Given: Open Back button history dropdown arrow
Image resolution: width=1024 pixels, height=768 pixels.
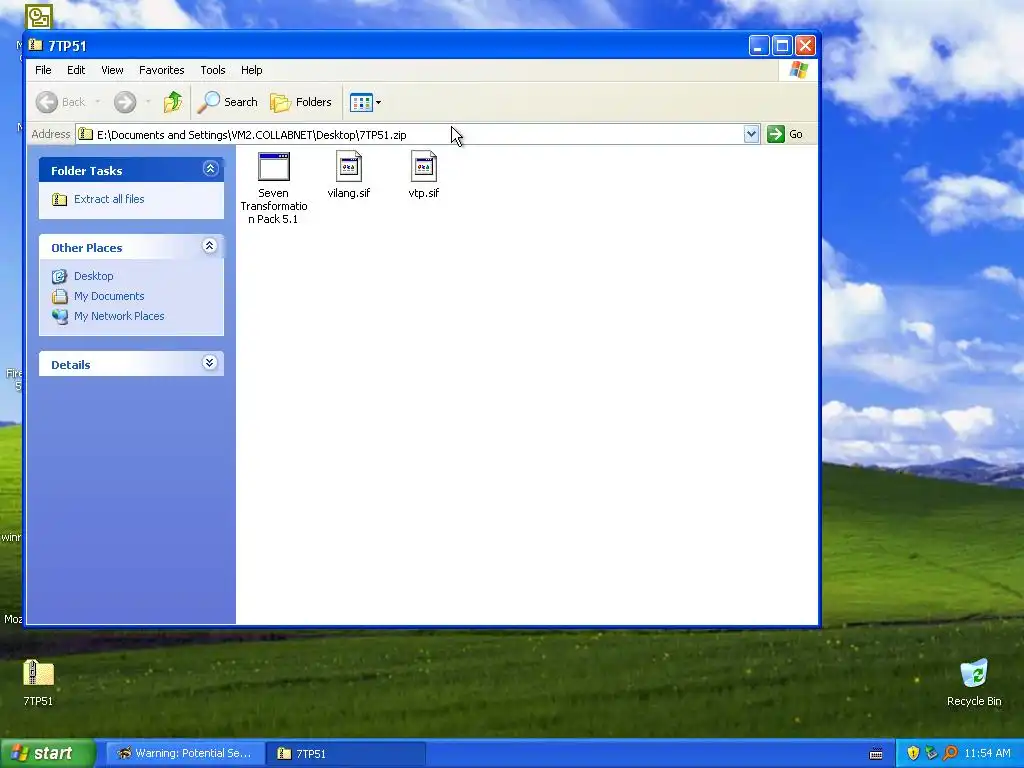Looking at the screenshot, I should tap(97, 102).
